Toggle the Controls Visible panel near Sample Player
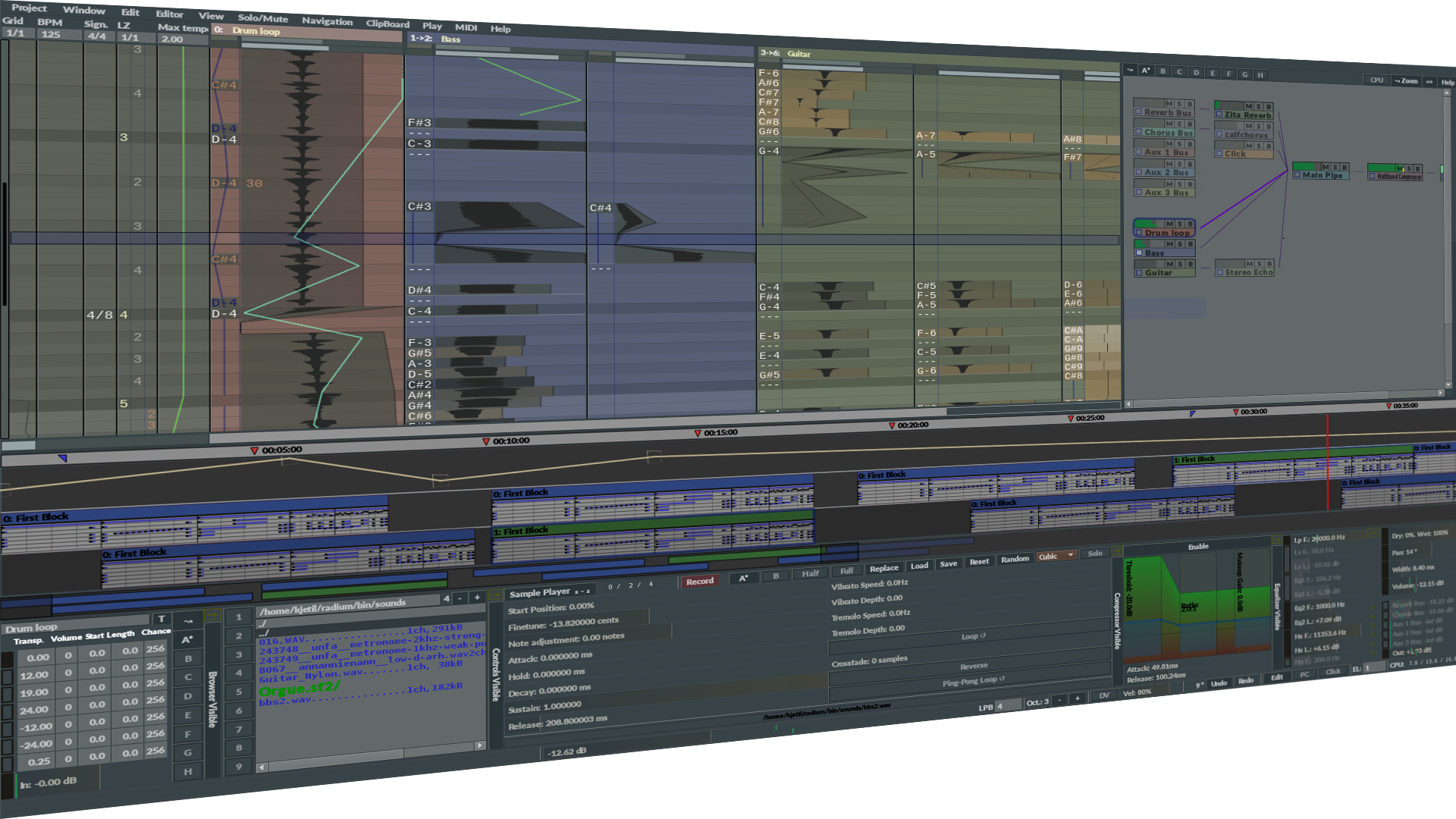The width and height of the screenshot is (1456, 819). tap(496, 674)
